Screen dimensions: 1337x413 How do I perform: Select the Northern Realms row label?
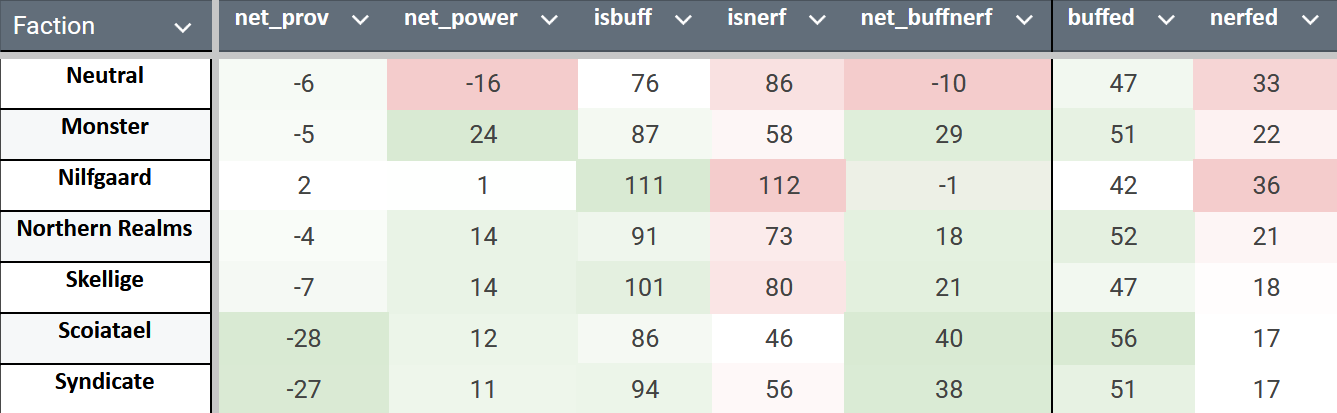[105, 229]
